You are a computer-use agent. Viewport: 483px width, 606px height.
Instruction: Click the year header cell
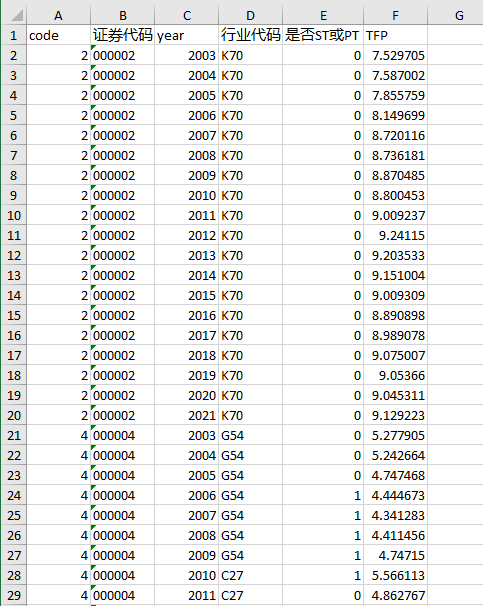(x=187, y=36)
